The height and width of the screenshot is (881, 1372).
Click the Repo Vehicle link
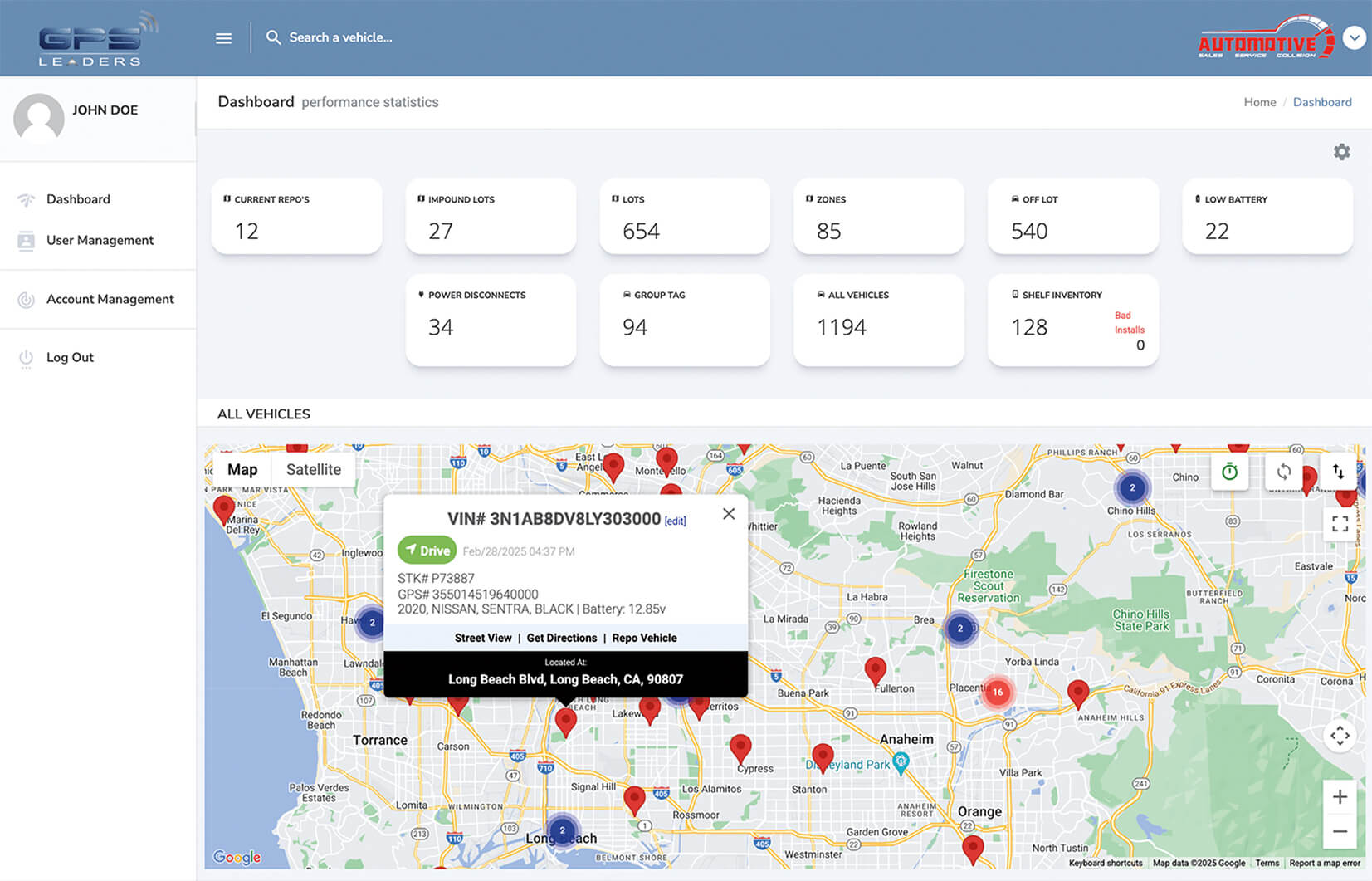coord(644,638)
